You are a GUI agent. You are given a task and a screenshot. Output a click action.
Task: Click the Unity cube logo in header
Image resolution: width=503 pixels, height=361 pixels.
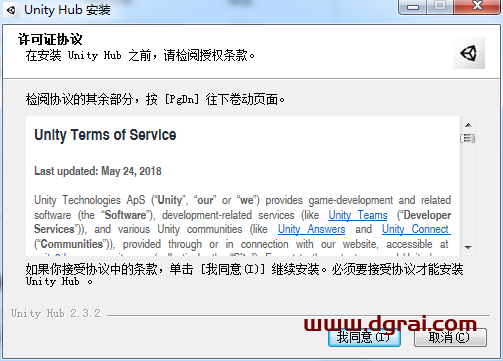[x=469, y=53]
